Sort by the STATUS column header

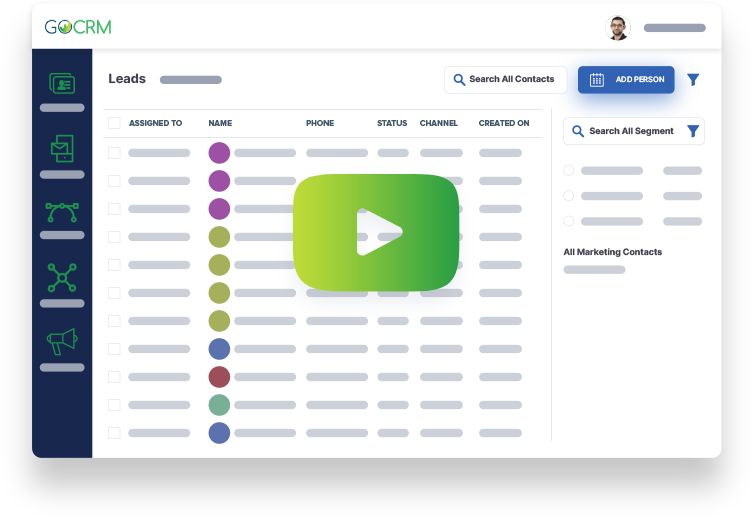(x=392, y=123)
